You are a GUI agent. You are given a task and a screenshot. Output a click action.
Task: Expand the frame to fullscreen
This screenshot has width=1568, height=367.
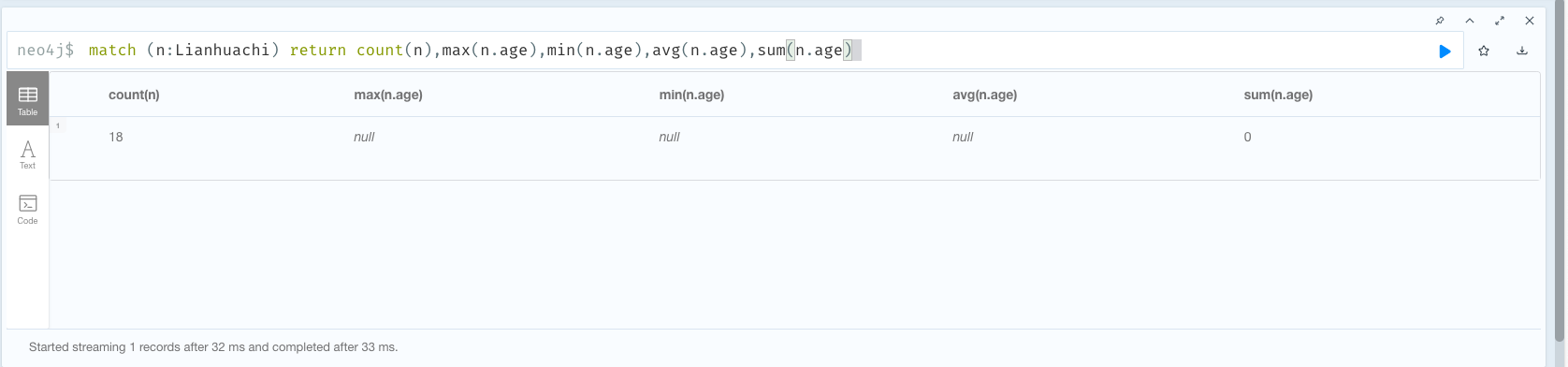coord(1500,21)
